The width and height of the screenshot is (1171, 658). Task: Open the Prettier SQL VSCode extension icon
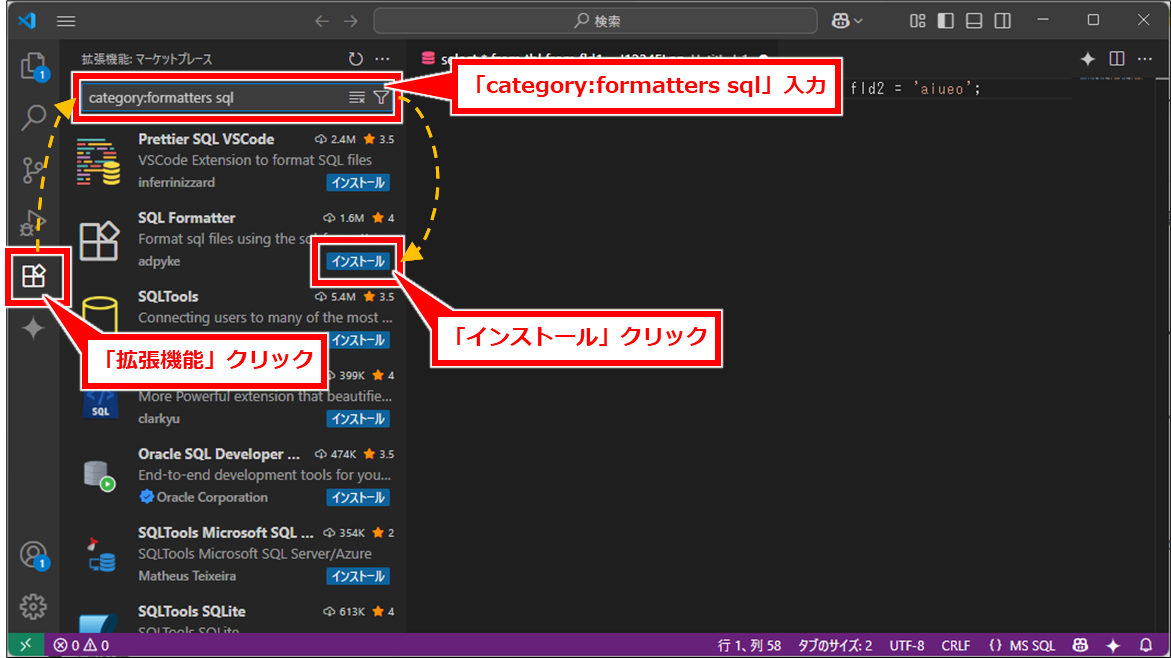click(x=99, y=161)
